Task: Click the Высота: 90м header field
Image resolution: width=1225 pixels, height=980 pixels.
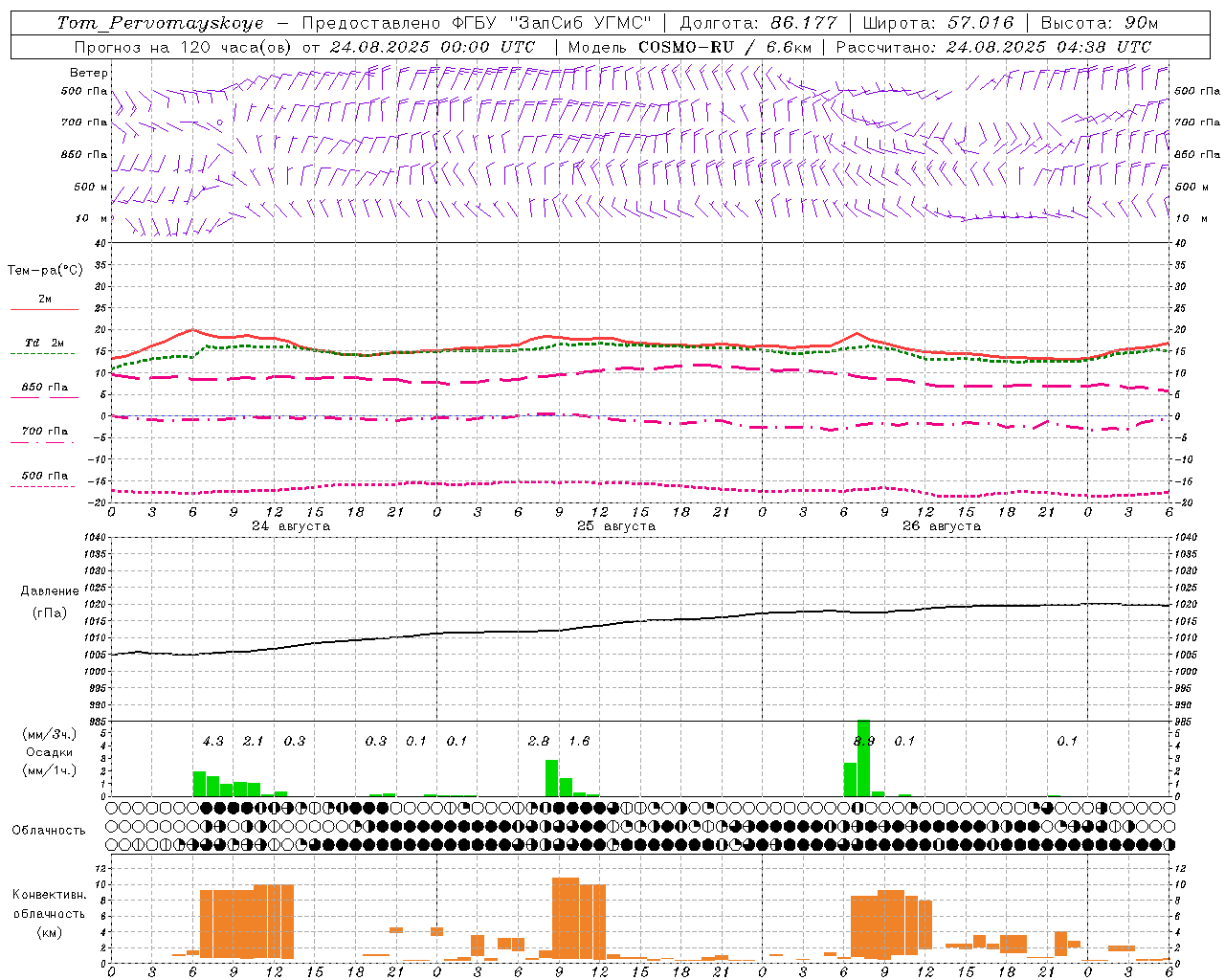Action: (1099, 23)
